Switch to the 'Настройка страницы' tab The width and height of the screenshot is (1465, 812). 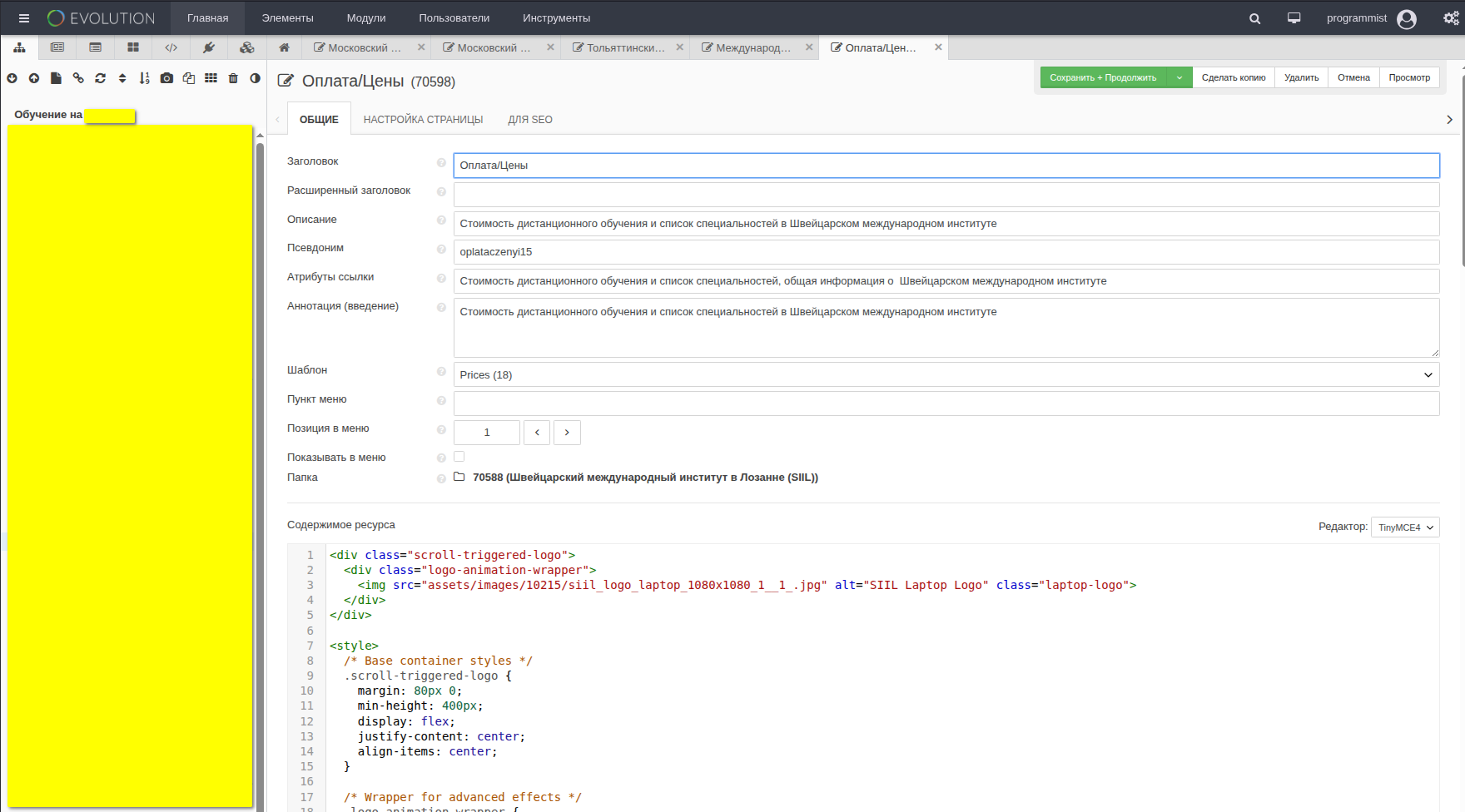coord(423,120)
